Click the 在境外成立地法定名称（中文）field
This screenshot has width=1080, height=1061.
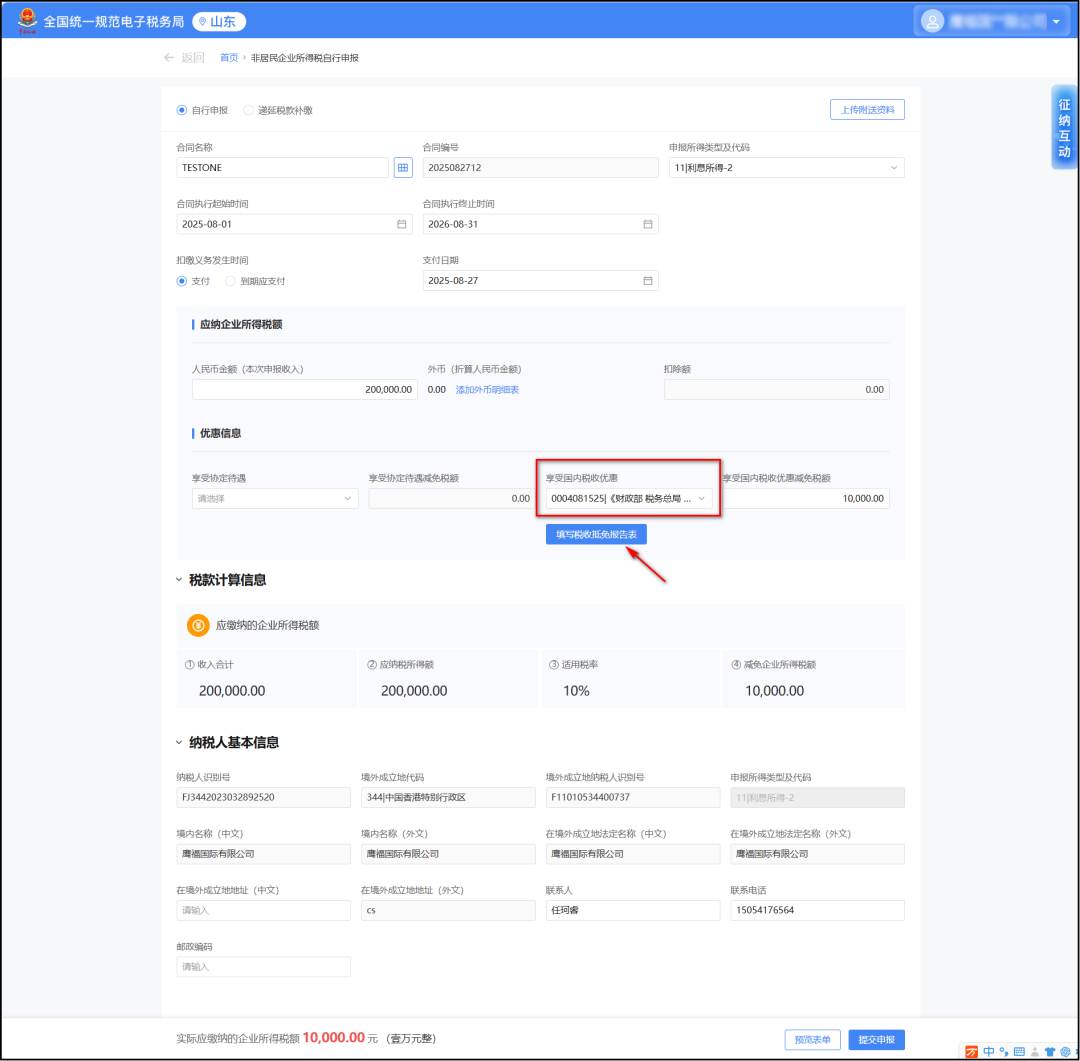click(x=633, y=854)
